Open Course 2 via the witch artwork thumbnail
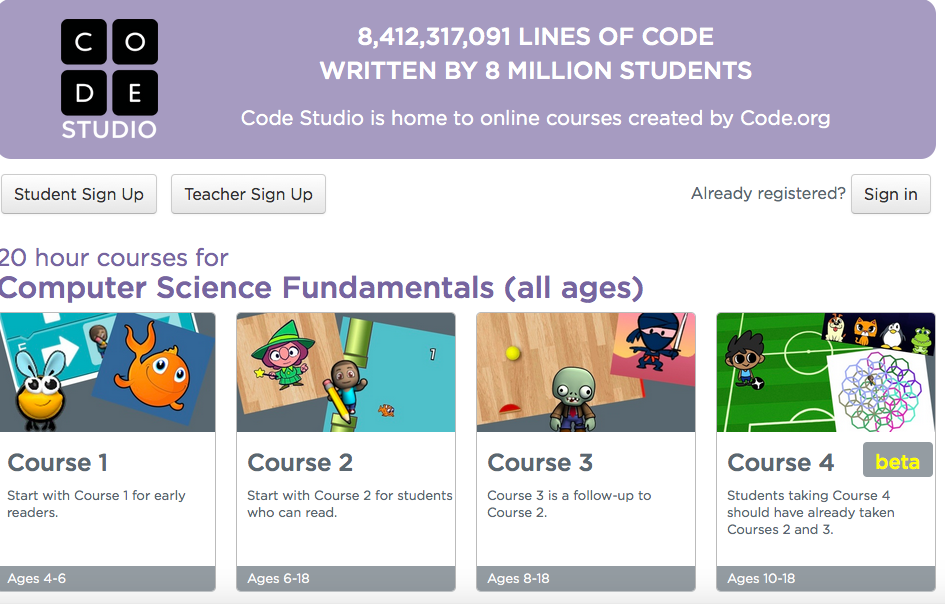The height and width of the screenshot is (604, 945). tap(345, 373)
